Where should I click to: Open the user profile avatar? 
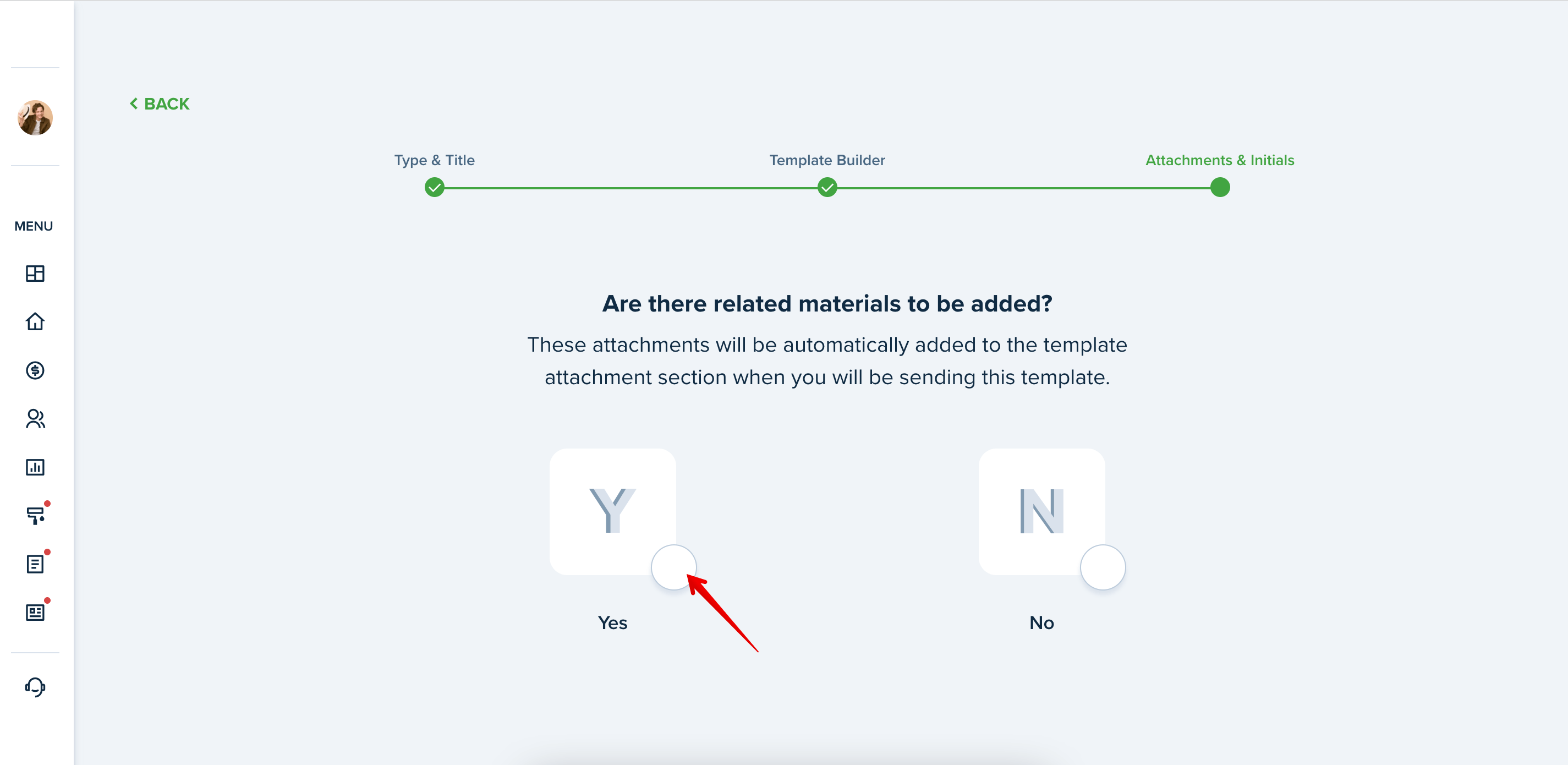[35, 118]
